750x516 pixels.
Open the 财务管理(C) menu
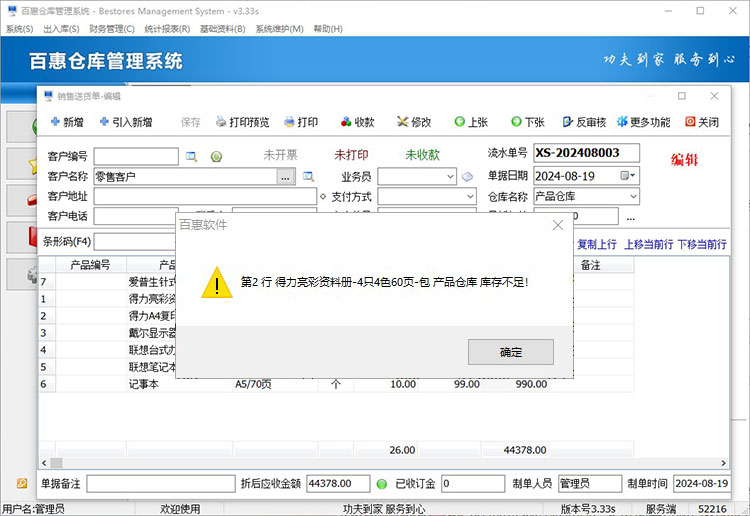tap(112, 29)
